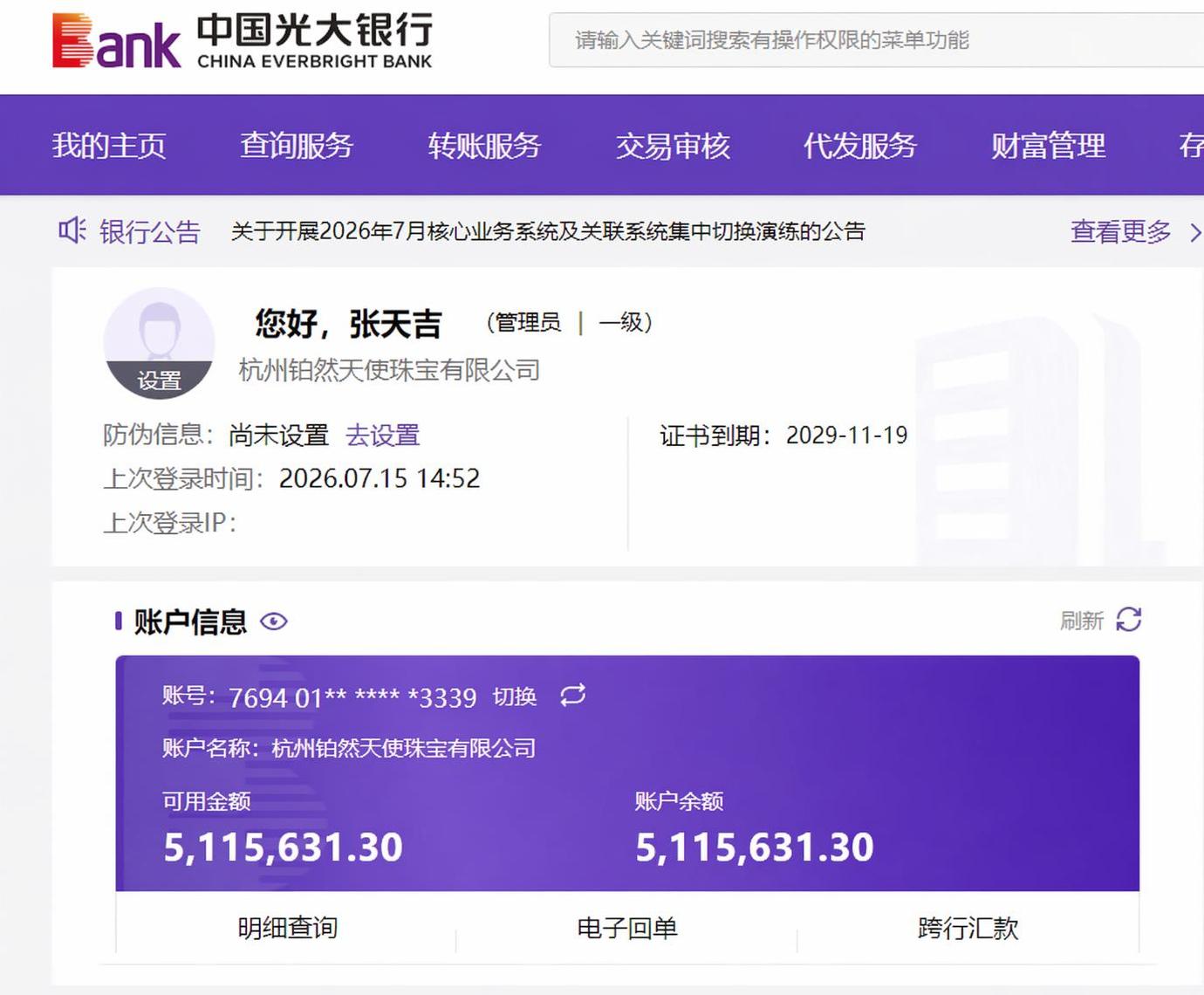Screen dimensions: 1204x995
Task: Click the 账户信息 section heading
Action: pyautogui.click(x=190, y=621)
